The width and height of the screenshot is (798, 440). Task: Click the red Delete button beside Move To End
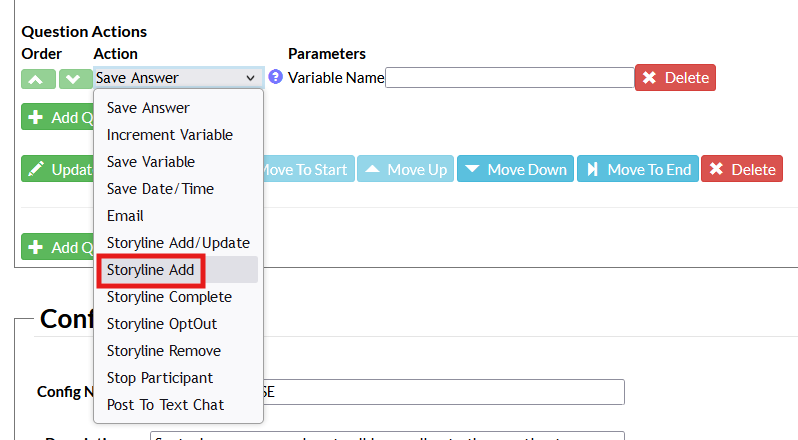[742, 169]
